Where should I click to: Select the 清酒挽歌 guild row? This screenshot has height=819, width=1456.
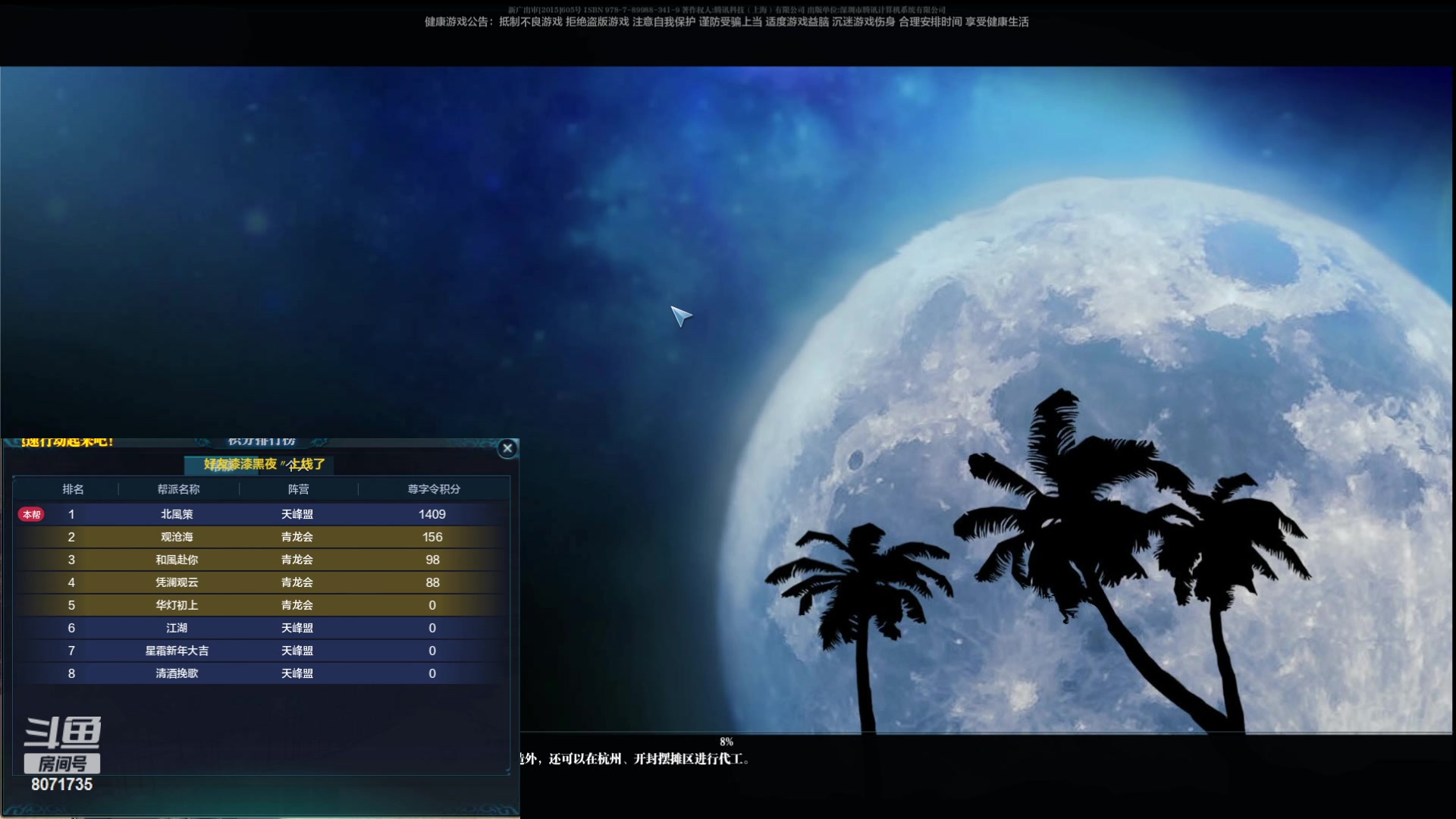177,673
